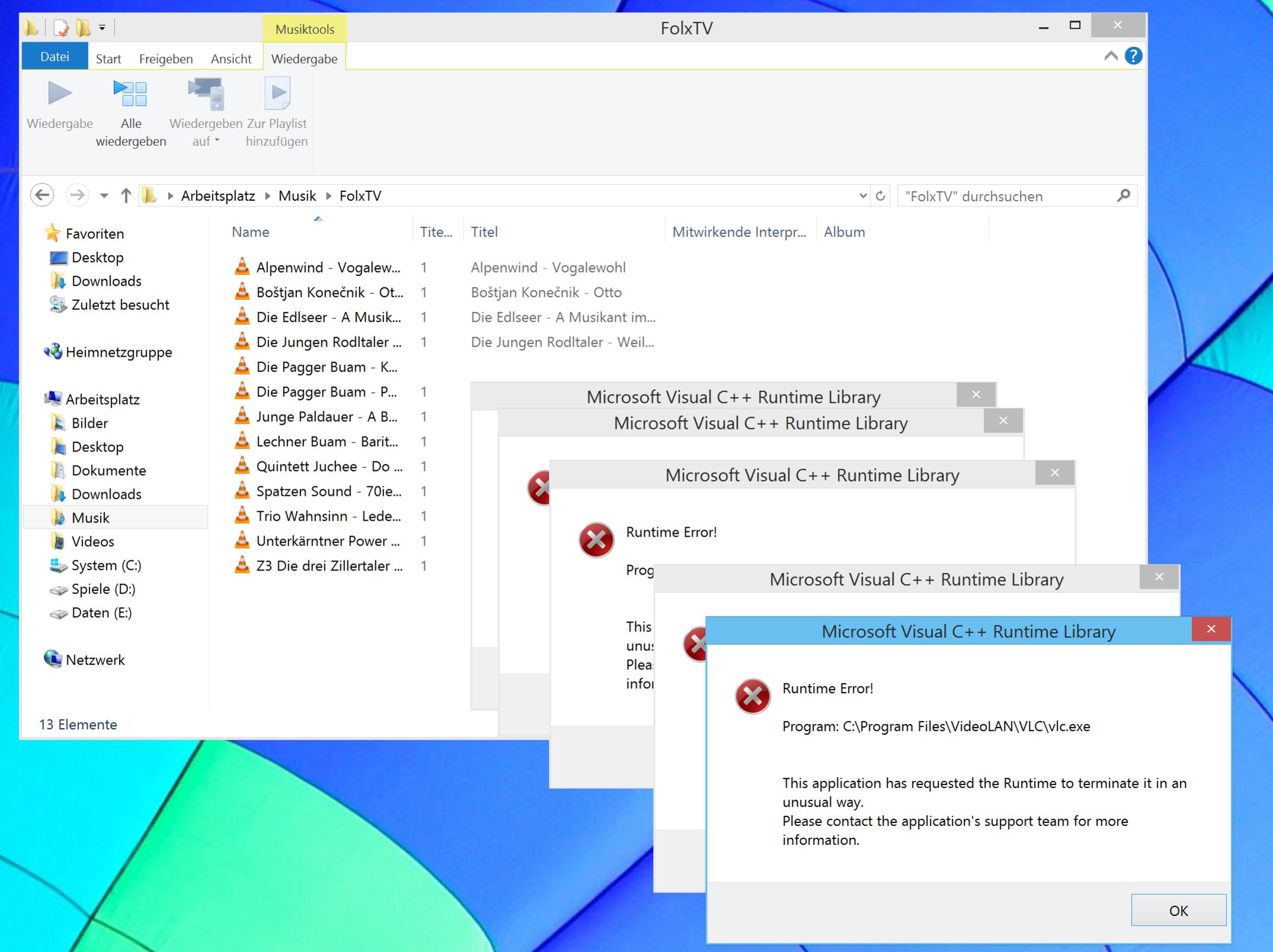Select Musik in the navigation pane

pos(90,518)
